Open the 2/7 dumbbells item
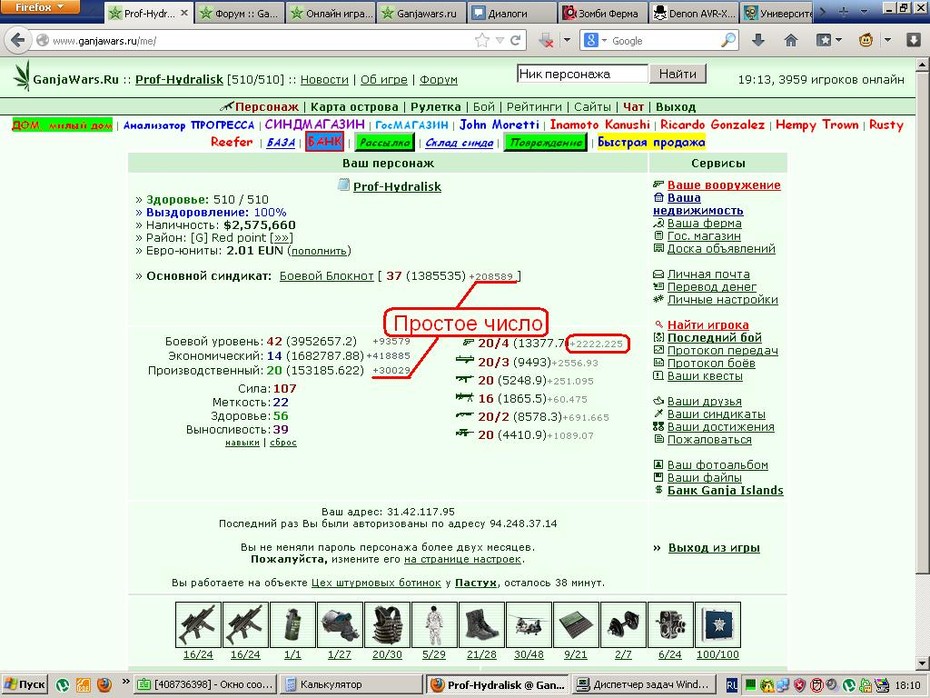This screenshot has width=930, height=698. 623,624
